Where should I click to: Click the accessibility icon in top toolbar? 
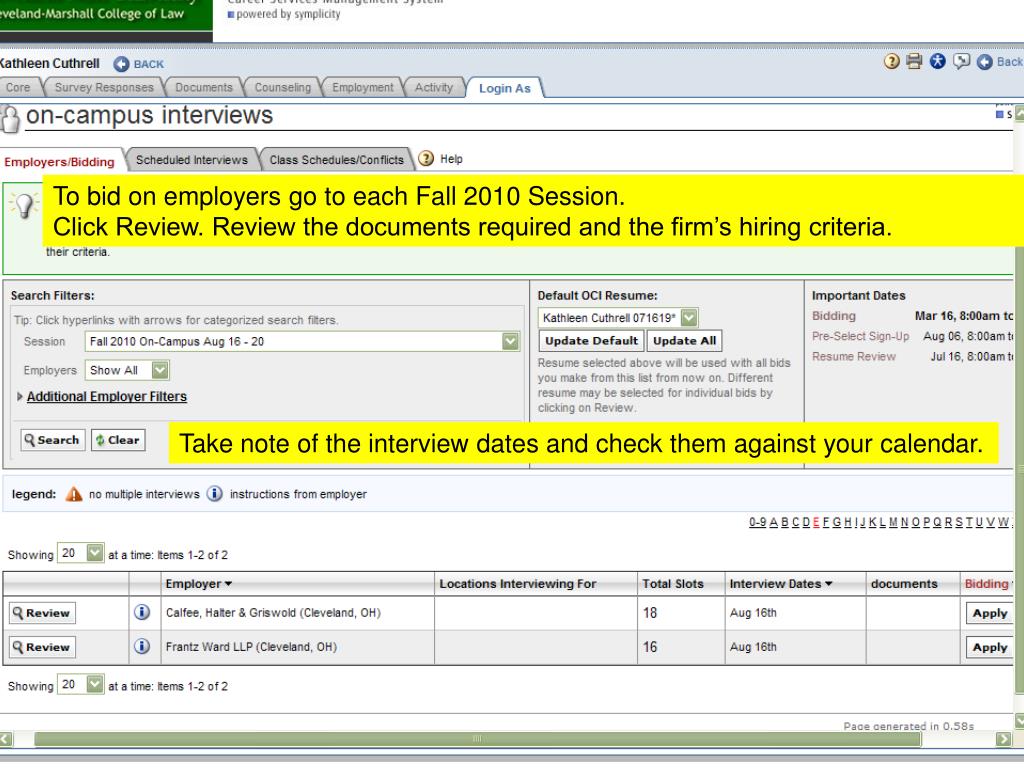point(938,61)
